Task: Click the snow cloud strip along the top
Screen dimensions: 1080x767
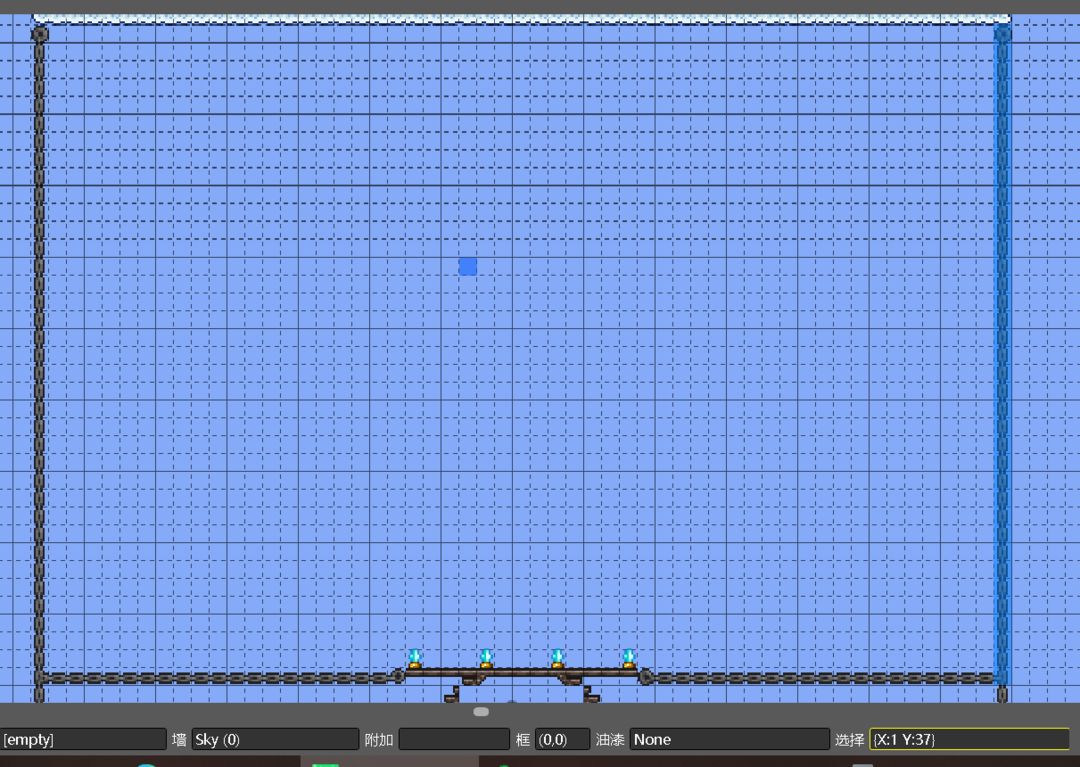Action: [x=521, y=19]
